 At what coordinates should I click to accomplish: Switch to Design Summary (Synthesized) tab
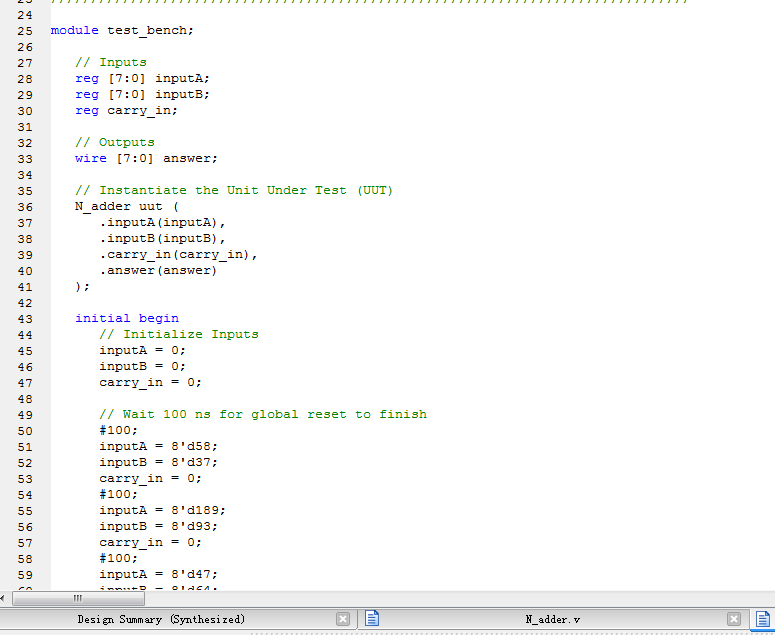161,619
